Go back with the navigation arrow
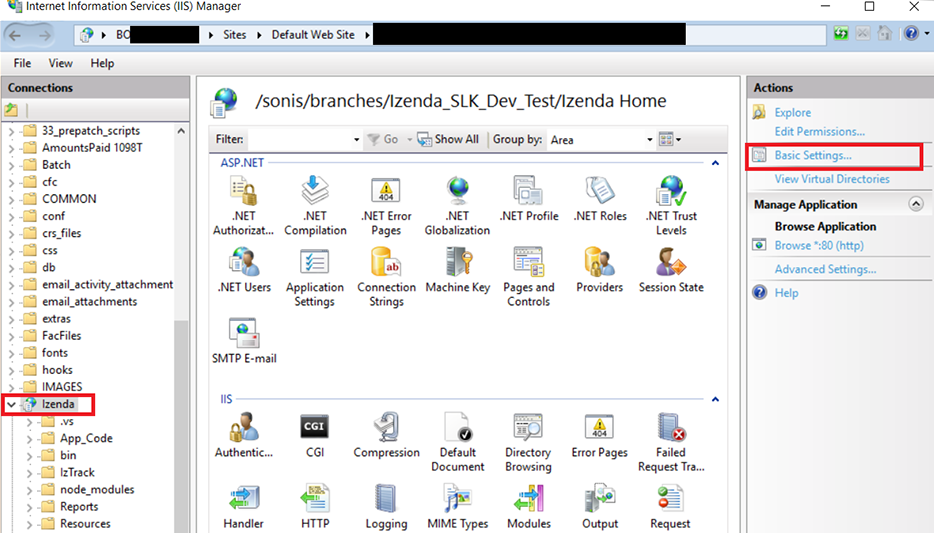 pyautogui.click(x=15, y=36)
